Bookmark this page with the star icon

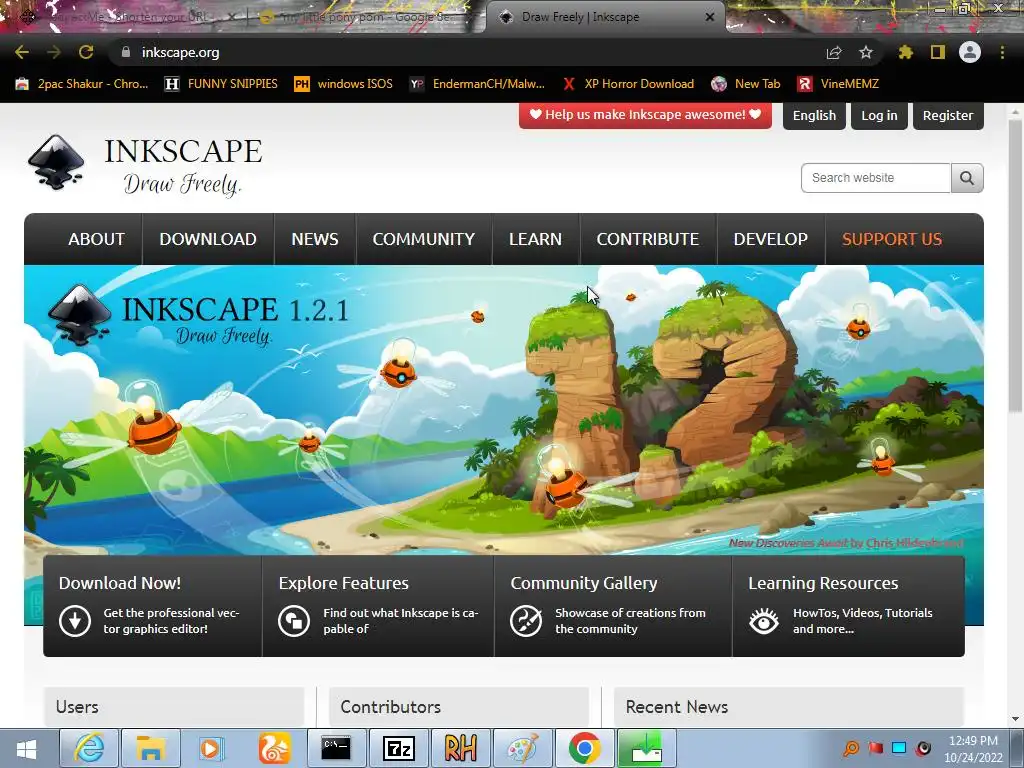point(866,52)
